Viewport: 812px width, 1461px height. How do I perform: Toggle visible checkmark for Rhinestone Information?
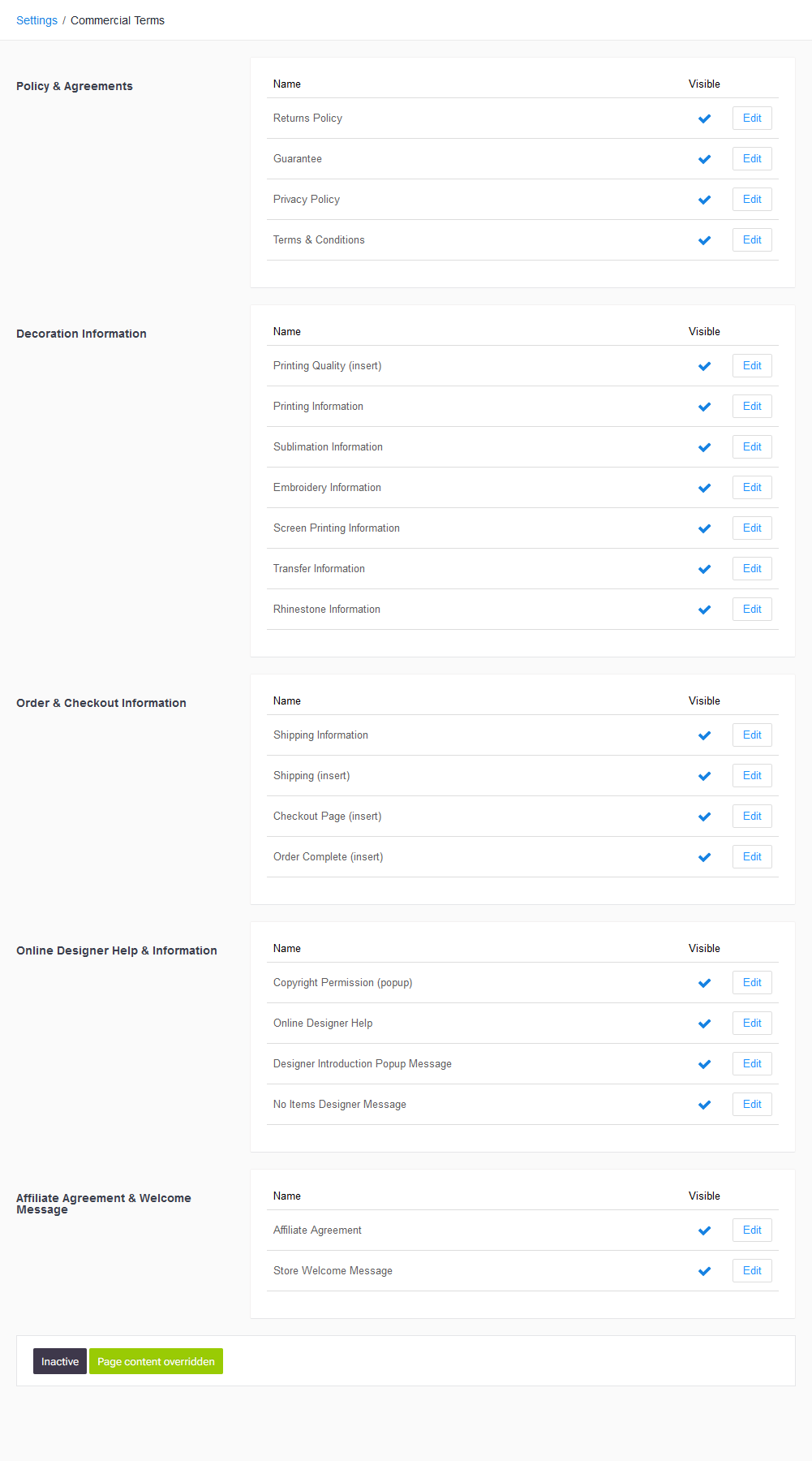[x=704, y=610]
